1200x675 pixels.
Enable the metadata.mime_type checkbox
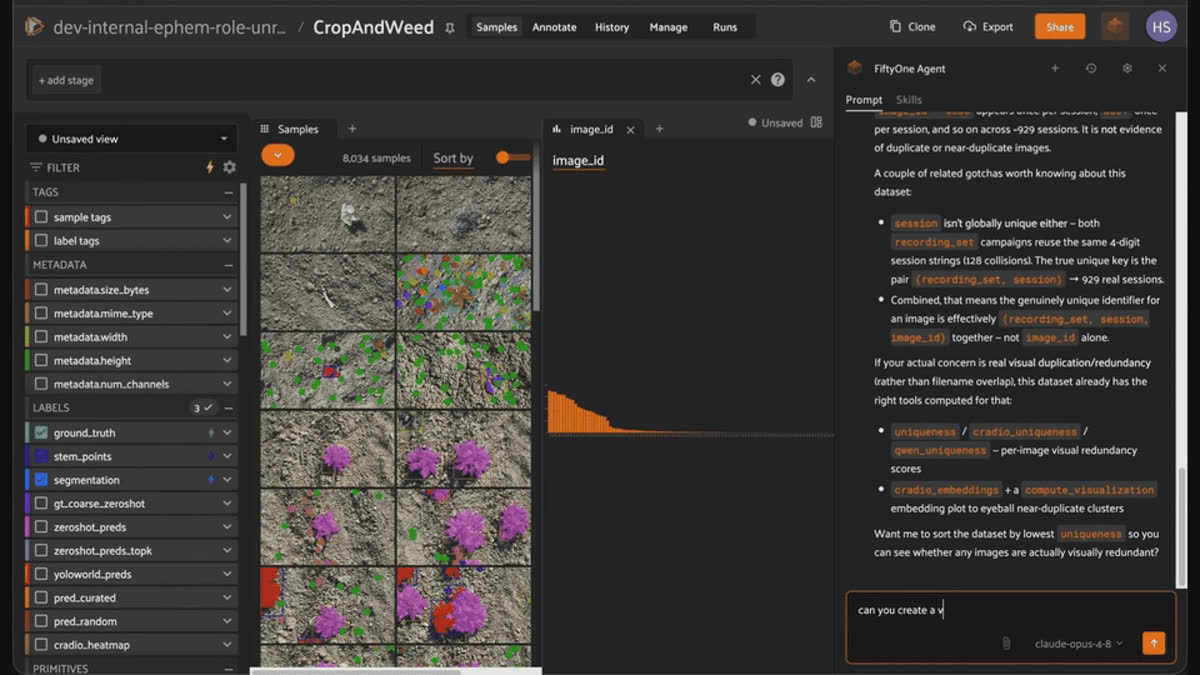pyautogui.click(x=41, y=313)
